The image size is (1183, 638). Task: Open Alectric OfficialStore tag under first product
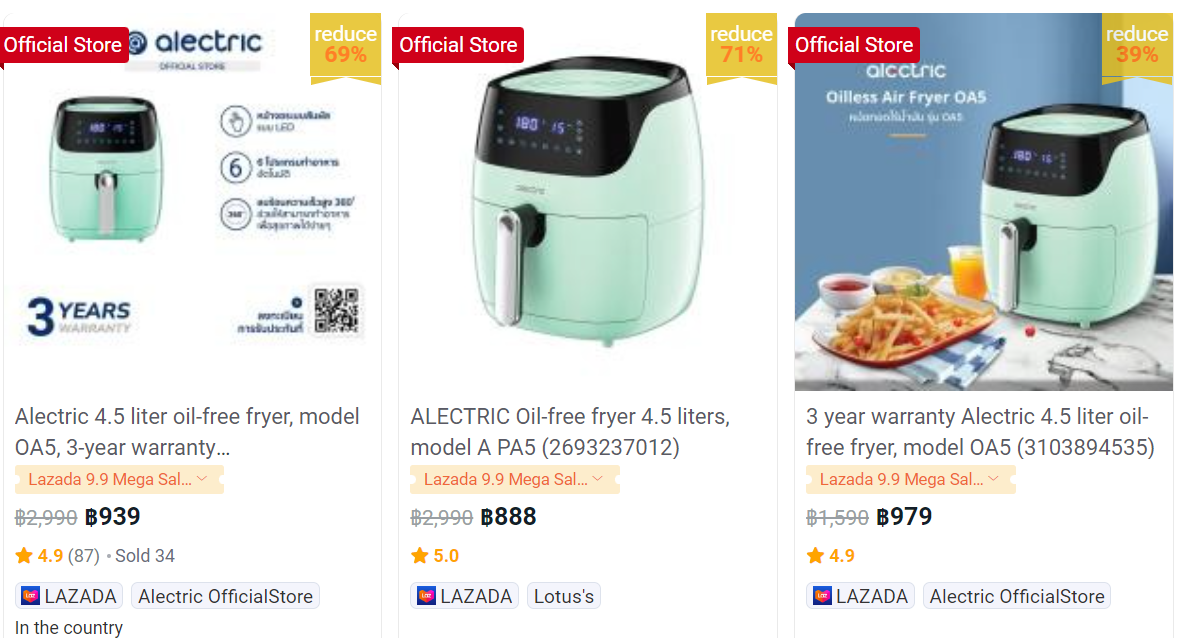pyautogui.click(x=225, y=597)
